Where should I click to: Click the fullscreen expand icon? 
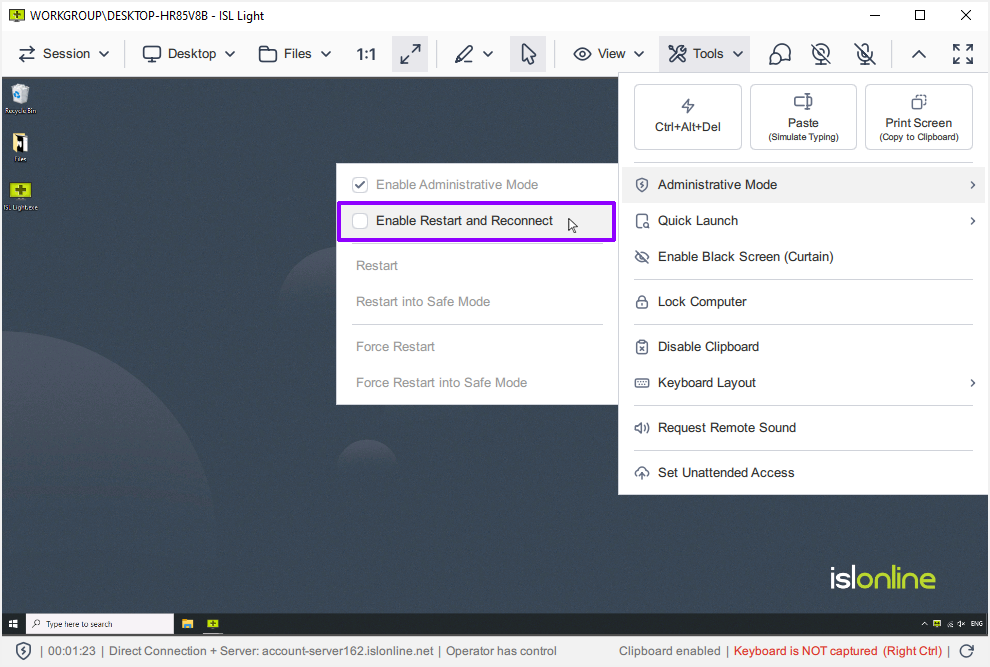[962, 53]
